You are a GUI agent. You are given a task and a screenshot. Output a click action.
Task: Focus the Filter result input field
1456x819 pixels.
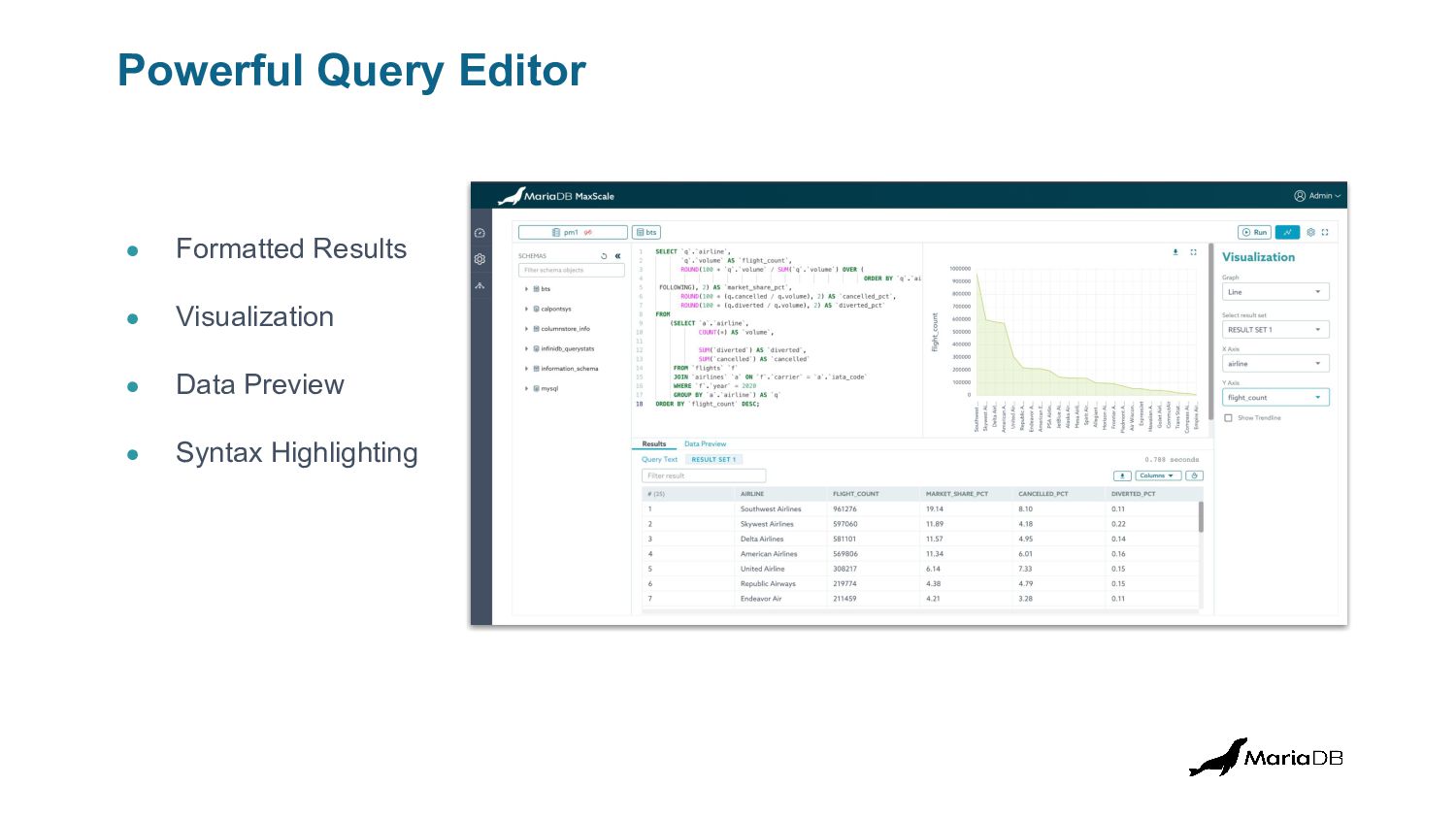coord(704,475)
